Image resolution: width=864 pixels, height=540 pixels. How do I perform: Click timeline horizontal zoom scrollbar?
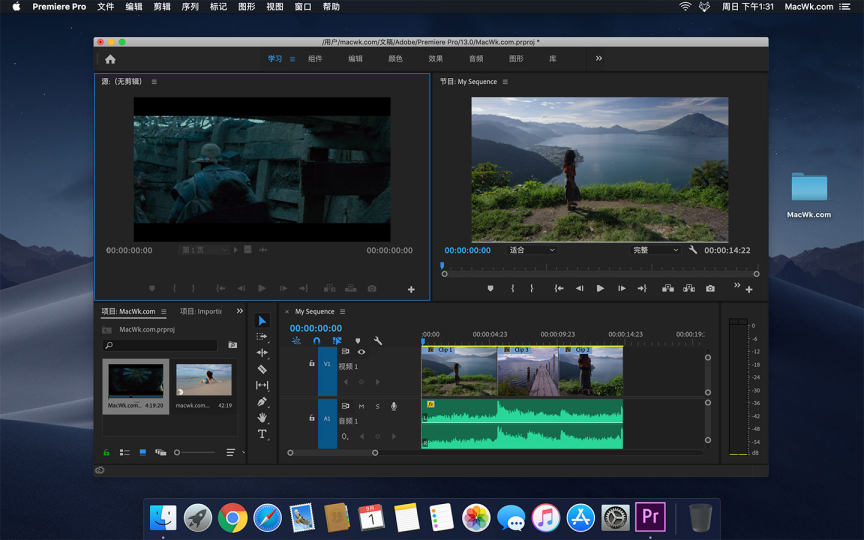click(x=332, y=453)
